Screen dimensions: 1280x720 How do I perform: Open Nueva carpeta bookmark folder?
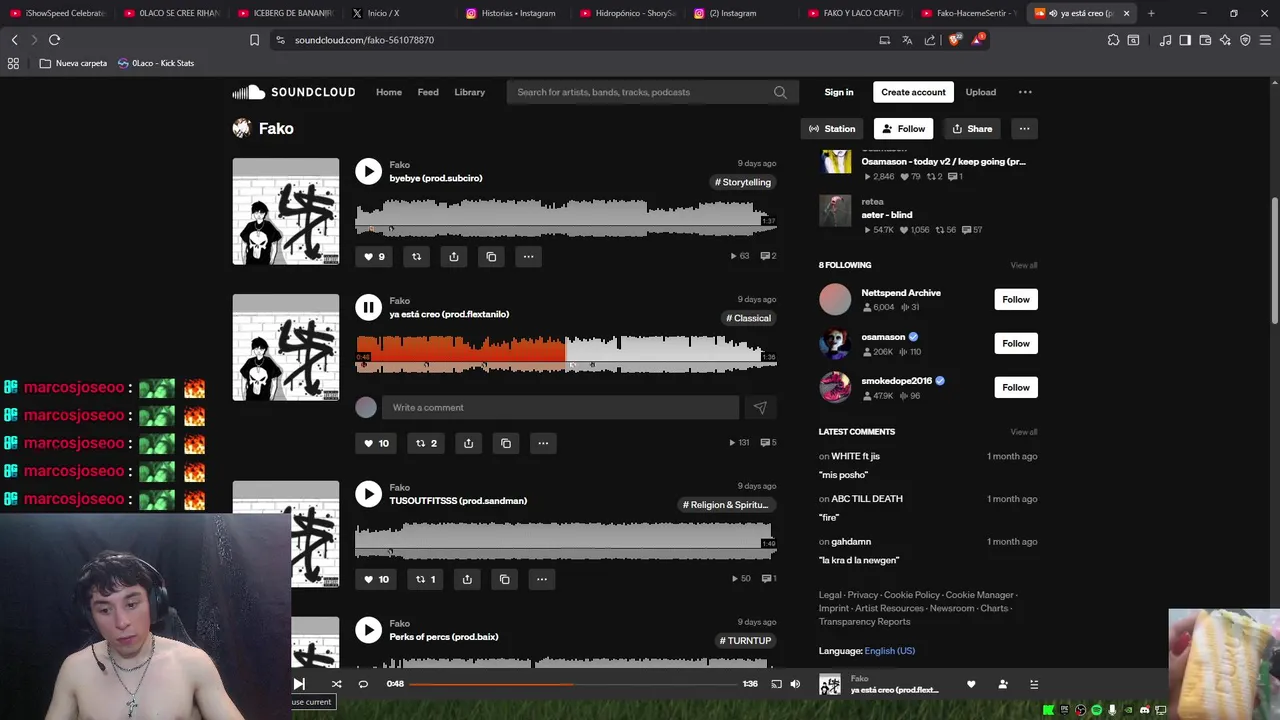tap(73, 63)
